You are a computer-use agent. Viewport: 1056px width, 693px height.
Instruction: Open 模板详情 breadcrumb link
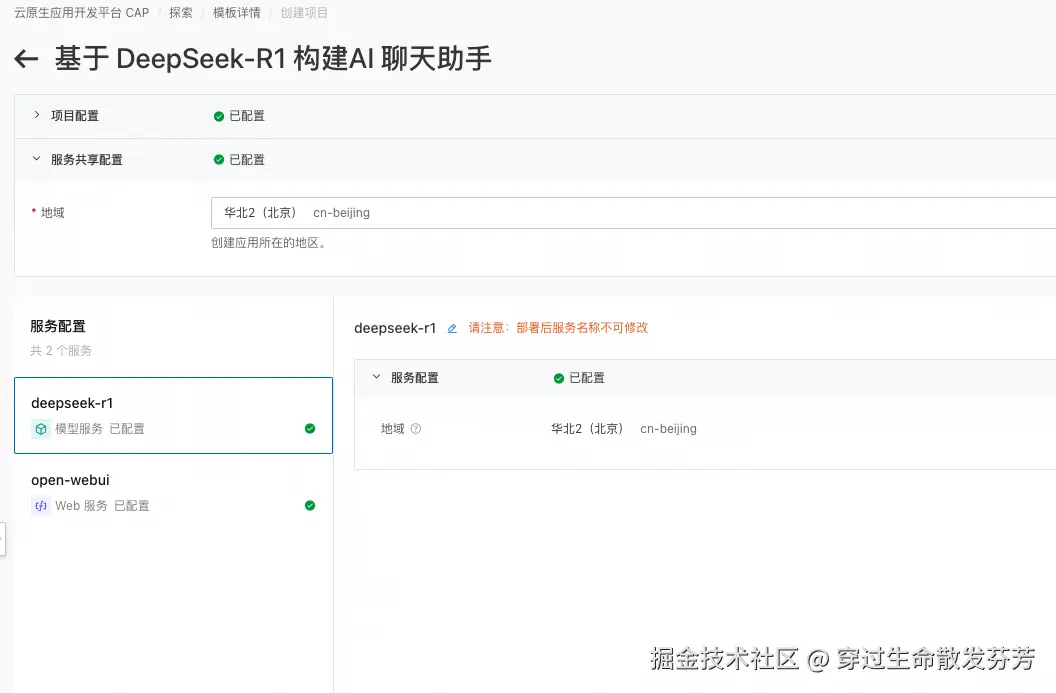pyautogui.click(x=237, y=13)
